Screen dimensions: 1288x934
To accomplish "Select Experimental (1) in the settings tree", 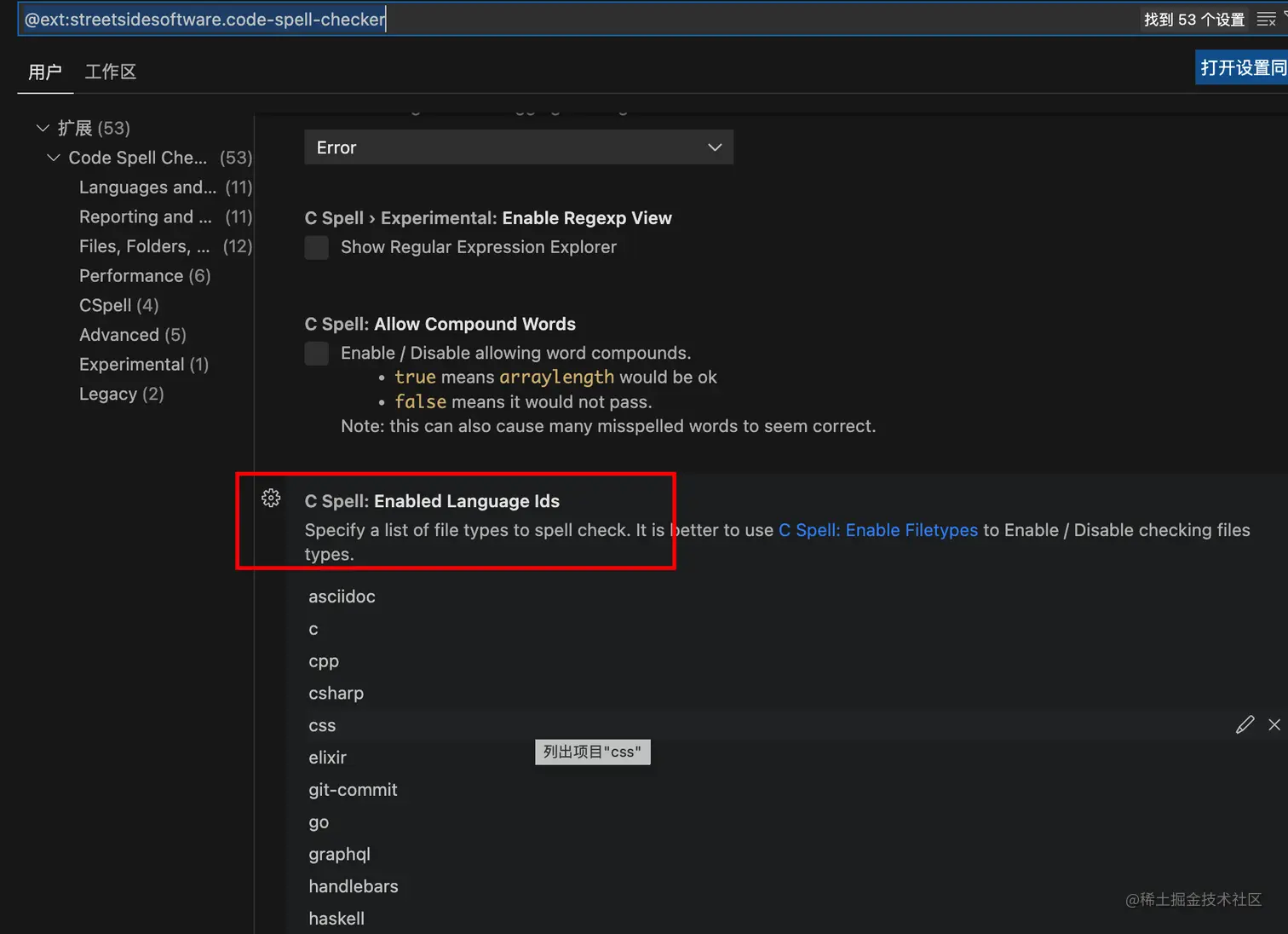I will (144, 365).
